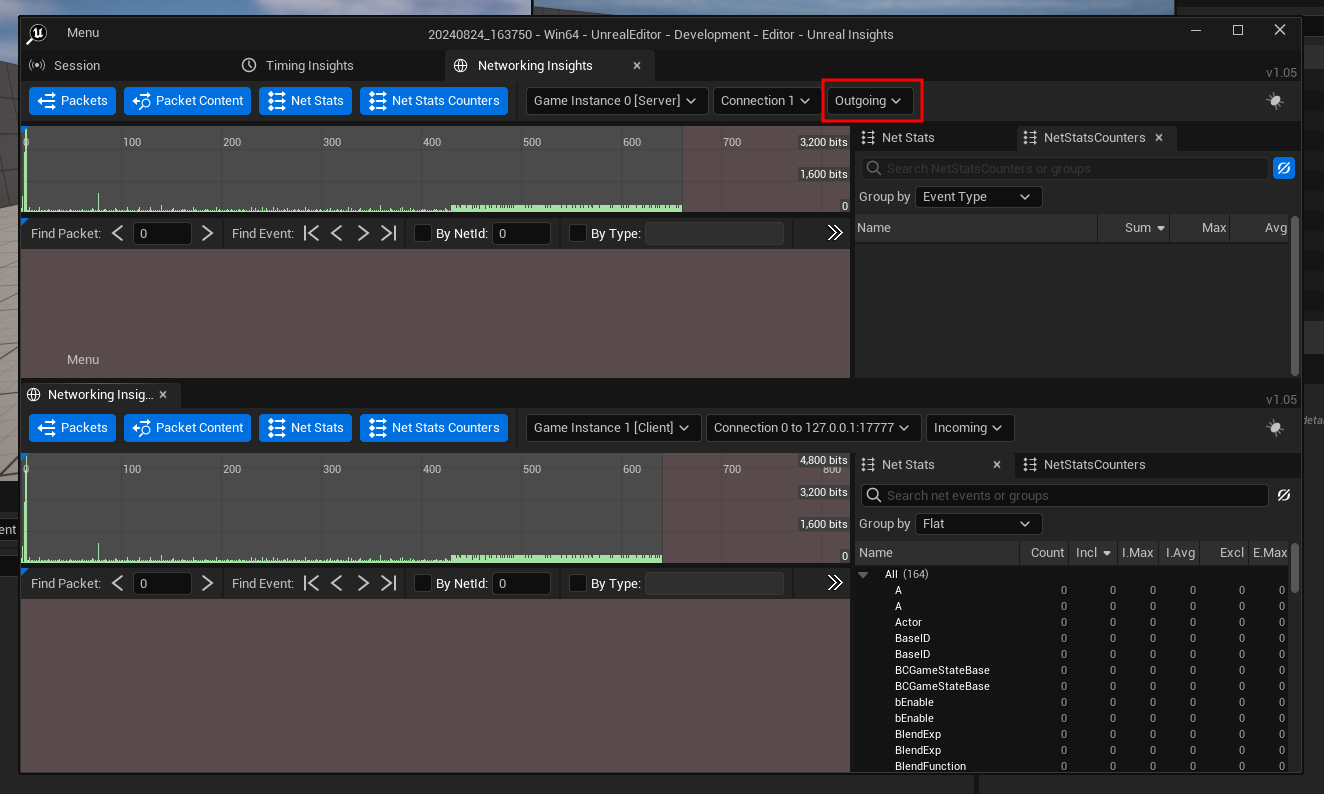
Task: Go to previous packet in upper panel
Action: tap(118, 234)
